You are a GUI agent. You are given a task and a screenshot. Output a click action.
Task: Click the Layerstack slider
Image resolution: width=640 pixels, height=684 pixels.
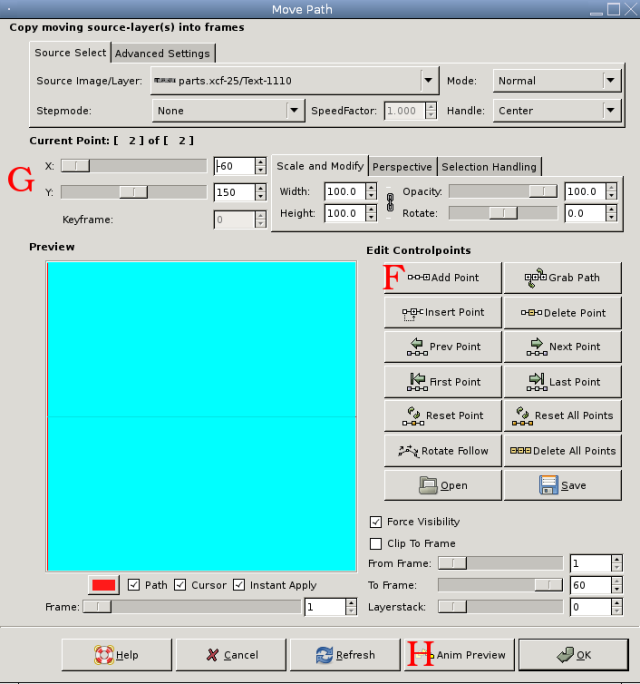(x=500, y=607)
